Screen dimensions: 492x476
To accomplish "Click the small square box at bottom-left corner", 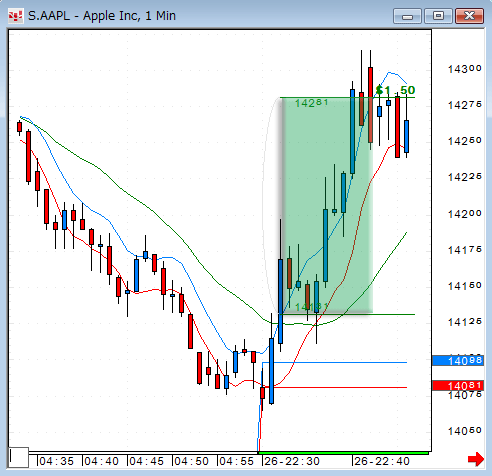I will [18, 458].
